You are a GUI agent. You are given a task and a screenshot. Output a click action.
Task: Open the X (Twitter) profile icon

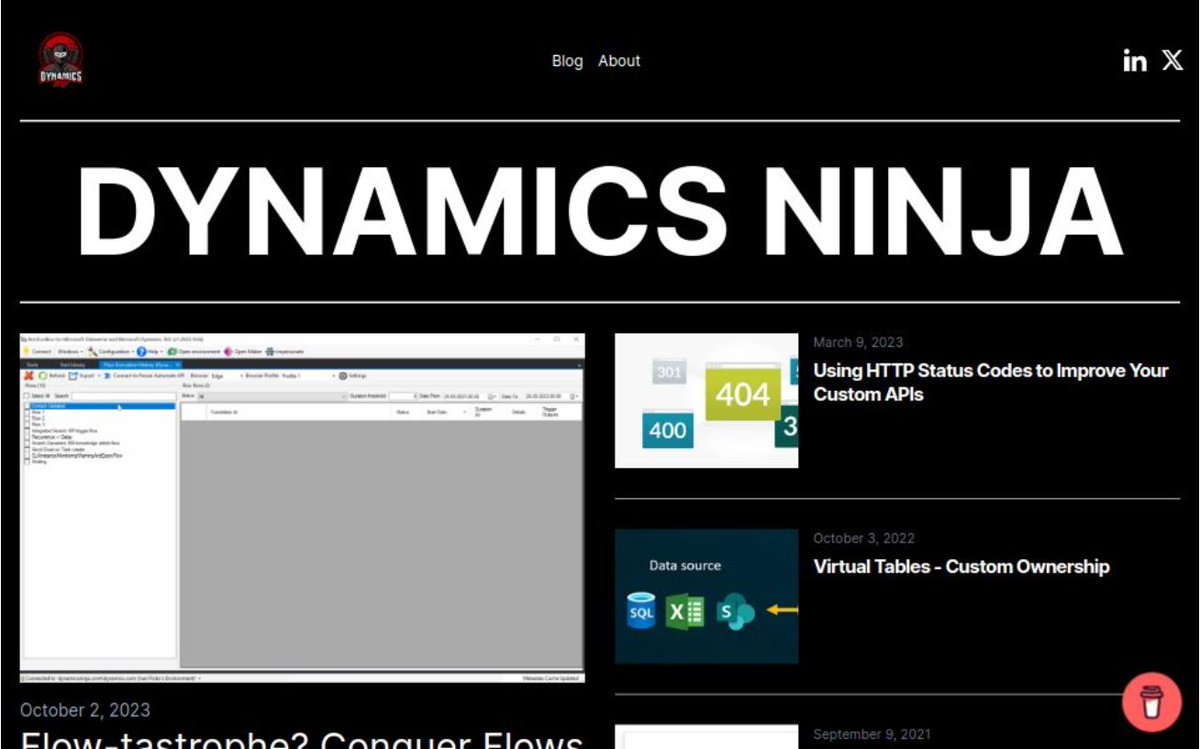click(1172, 61)
